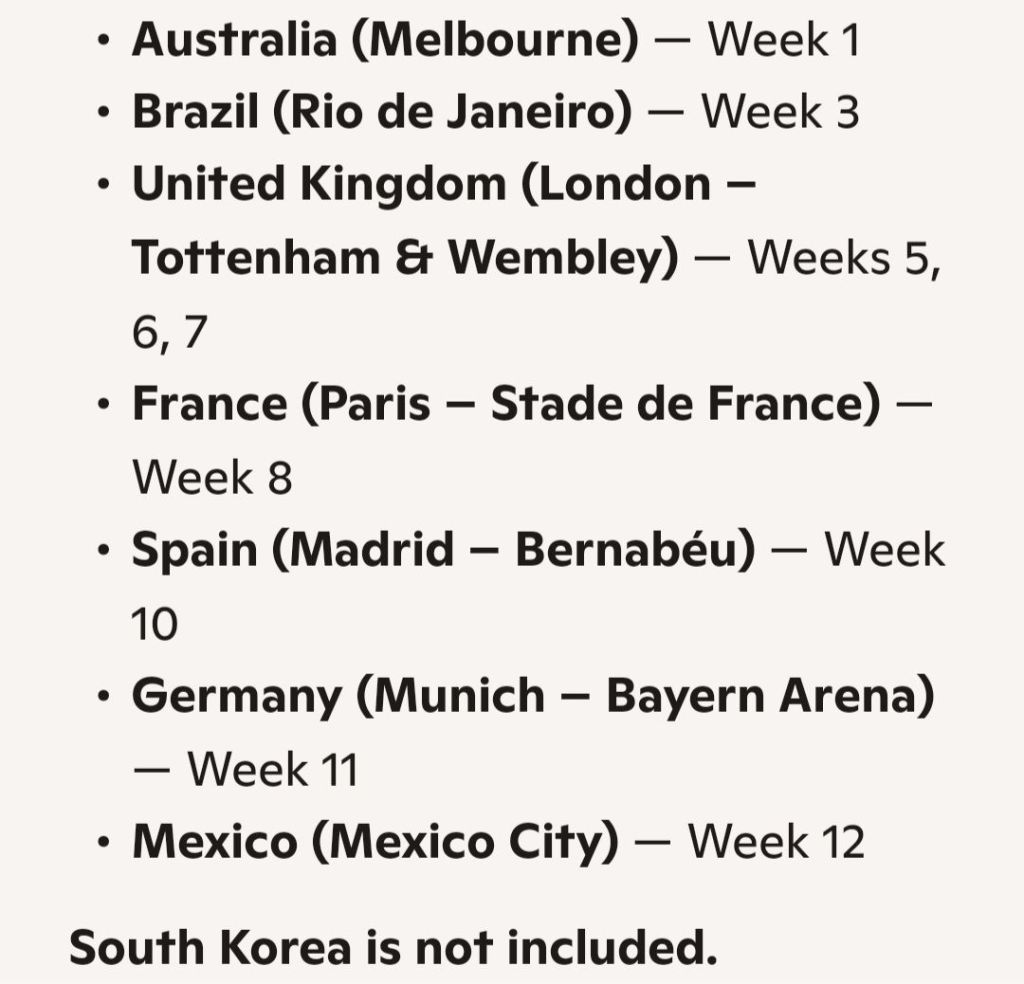Click the bullet point beside Australia
Viewport: 1024px width, 984px height.
(x=103, y=40)
